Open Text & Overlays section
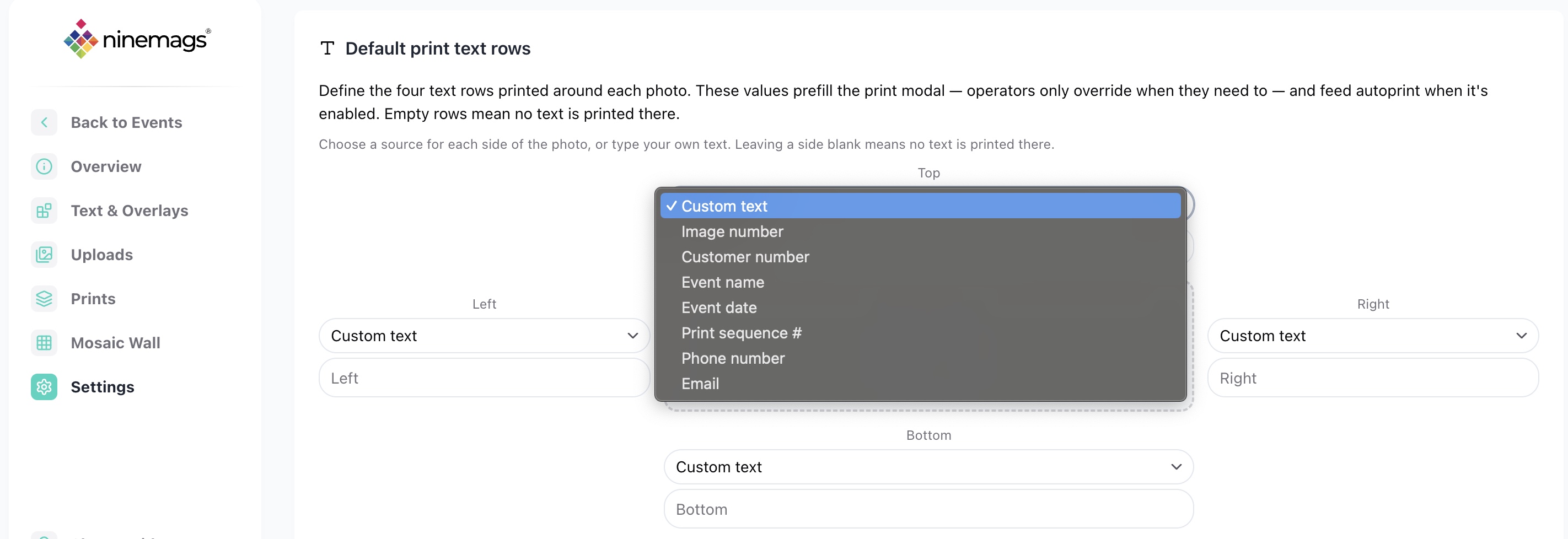This screenshot has height=539, width=1568. pyautogui.click(x=130, y=211)
